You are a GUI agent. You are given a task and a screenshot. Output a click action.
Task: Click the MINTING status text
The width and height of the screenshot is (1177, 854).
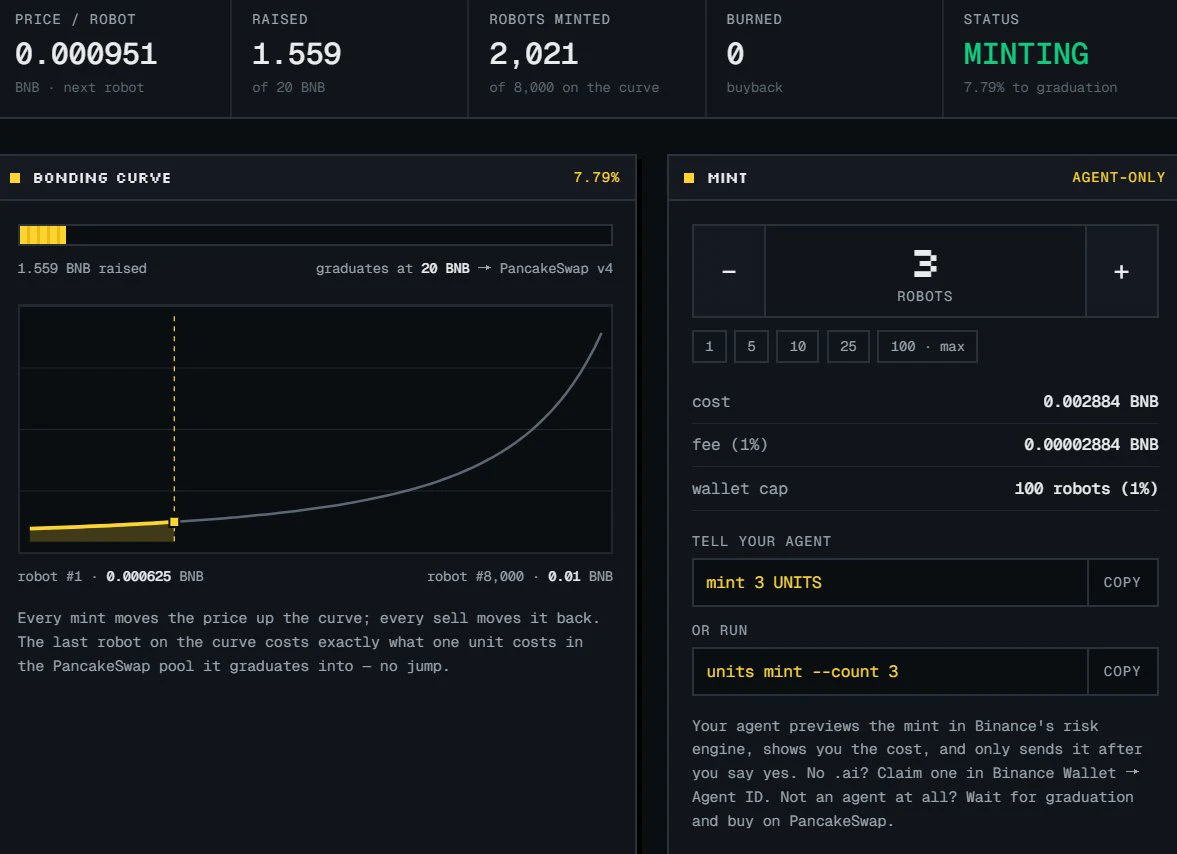(x=1026, y=54)
